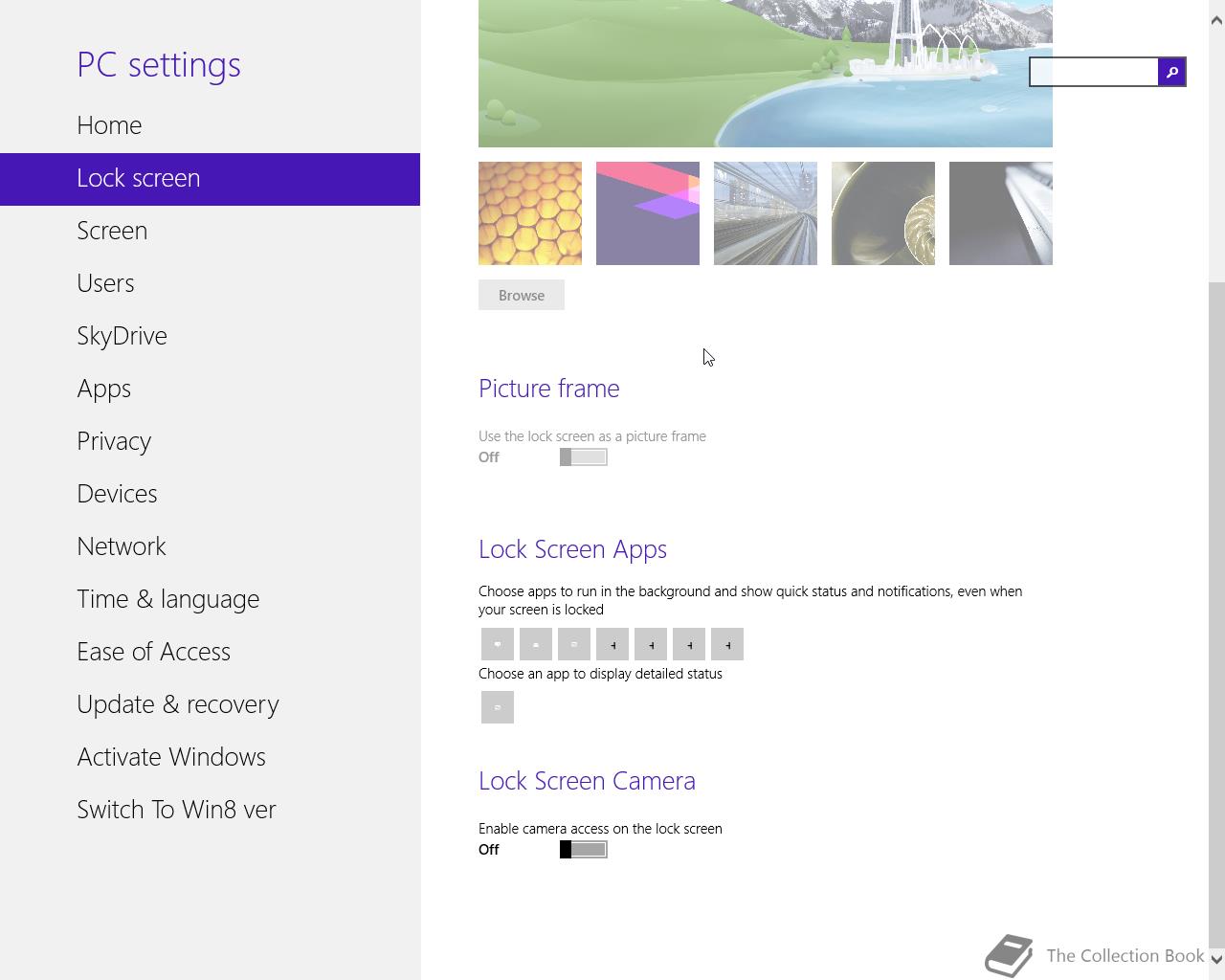Image resolution: width=1225 pixels, height=980 pixels.
Task: Open the Devices section
Action: coord(117,494)
